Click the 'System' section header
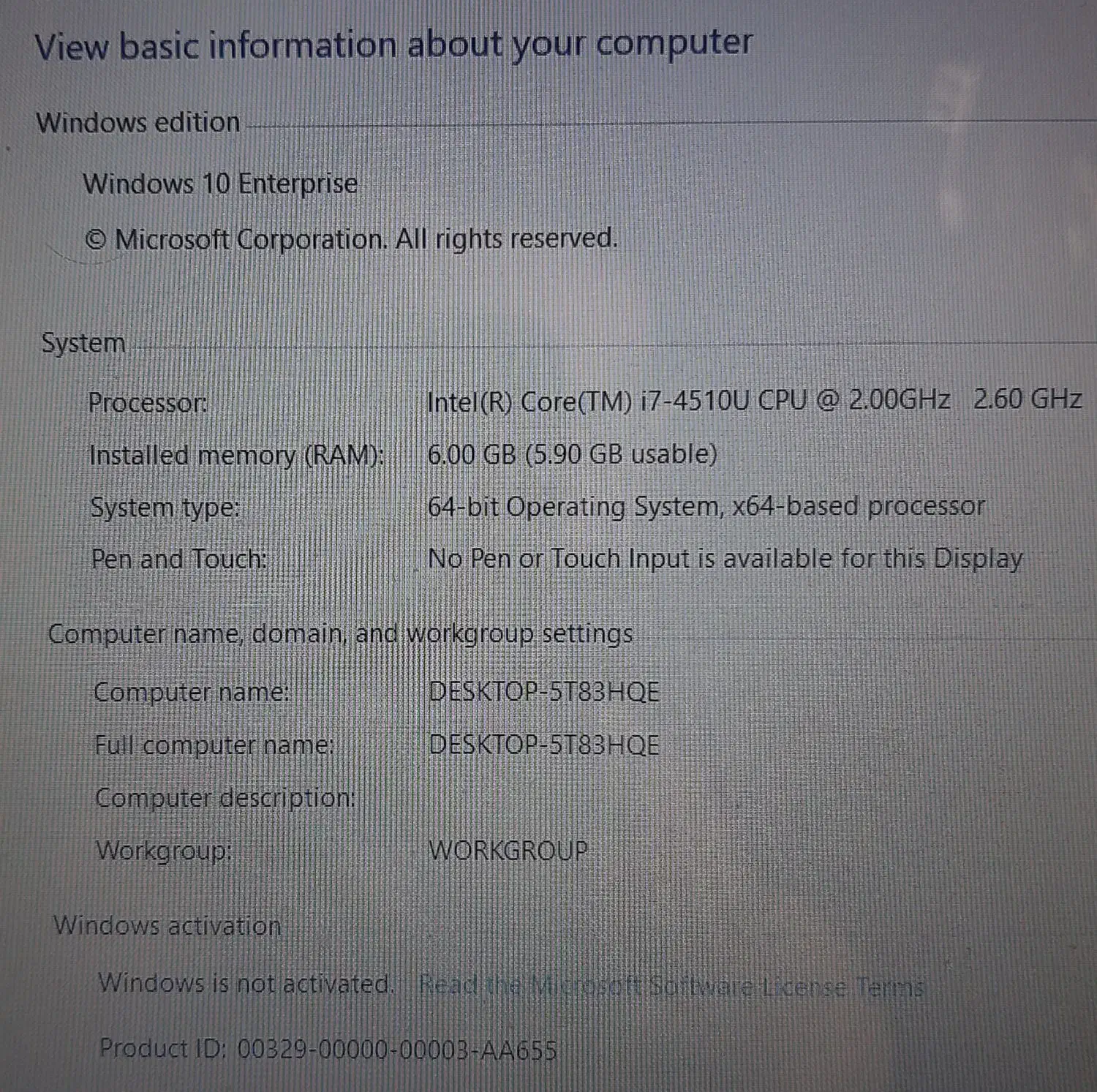The height and width of the screenshot is (1092, 1097). click(83, 343)
